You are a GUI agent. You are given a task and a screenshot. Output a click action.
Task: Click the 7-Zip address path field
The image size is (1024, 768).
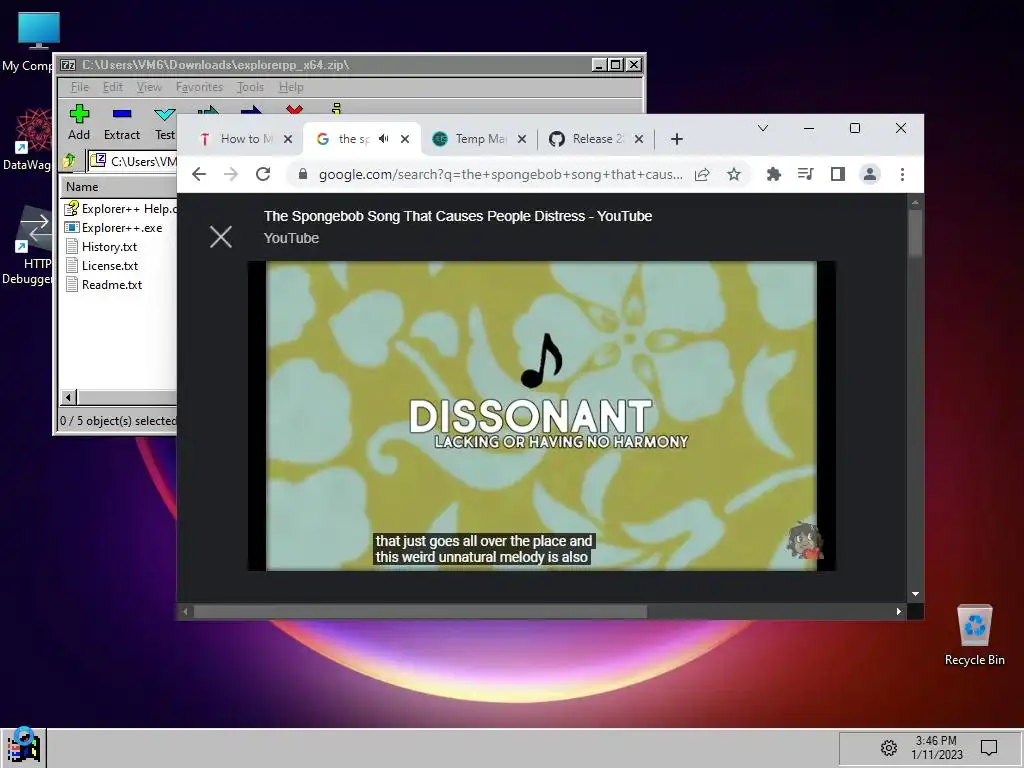pos(133,161)
